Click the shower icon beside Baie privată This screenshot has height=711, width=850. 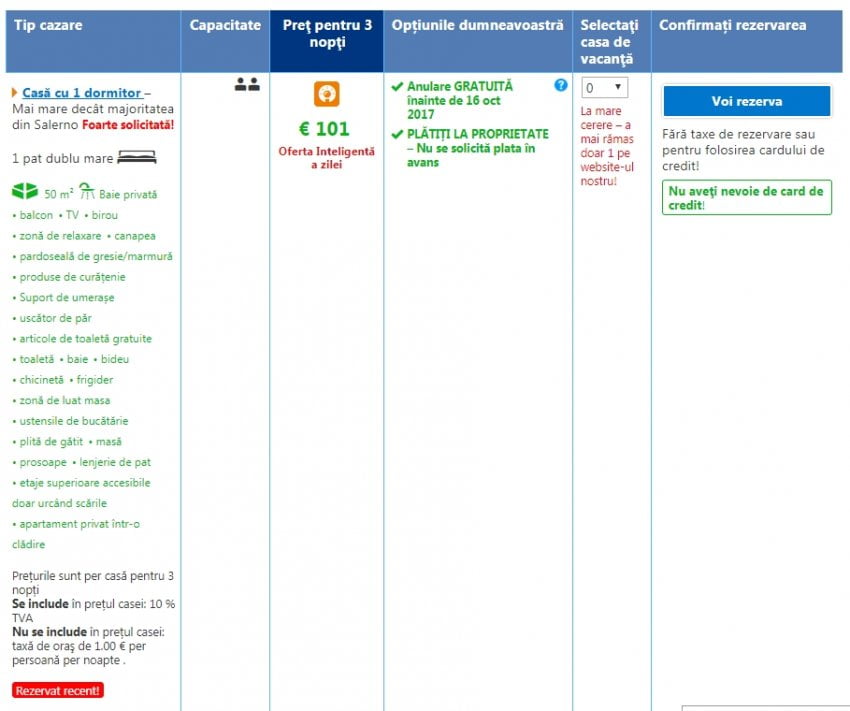click(87, 191)
